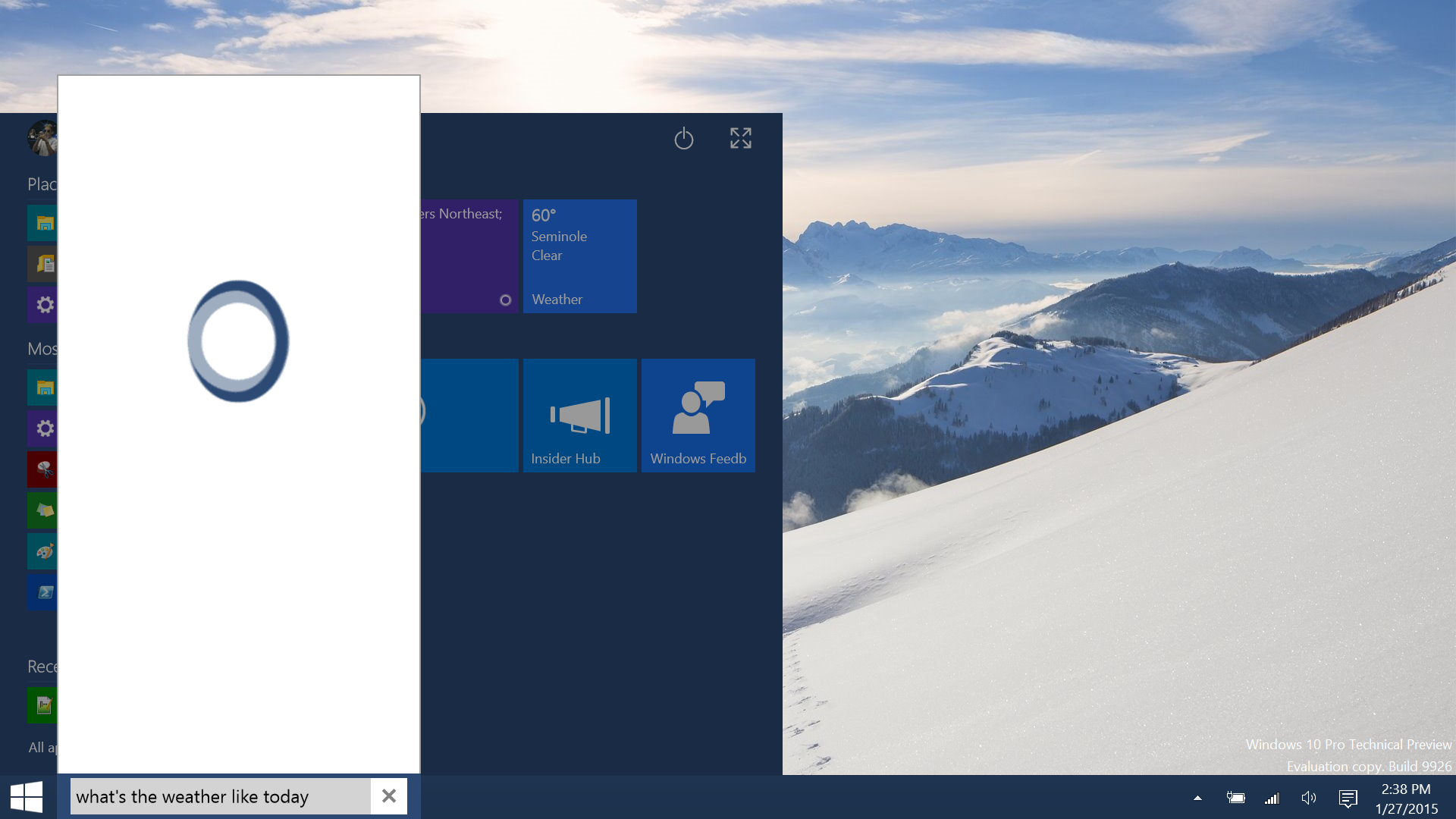Open the Windows Start button
1456x819 pixels.
27,797
